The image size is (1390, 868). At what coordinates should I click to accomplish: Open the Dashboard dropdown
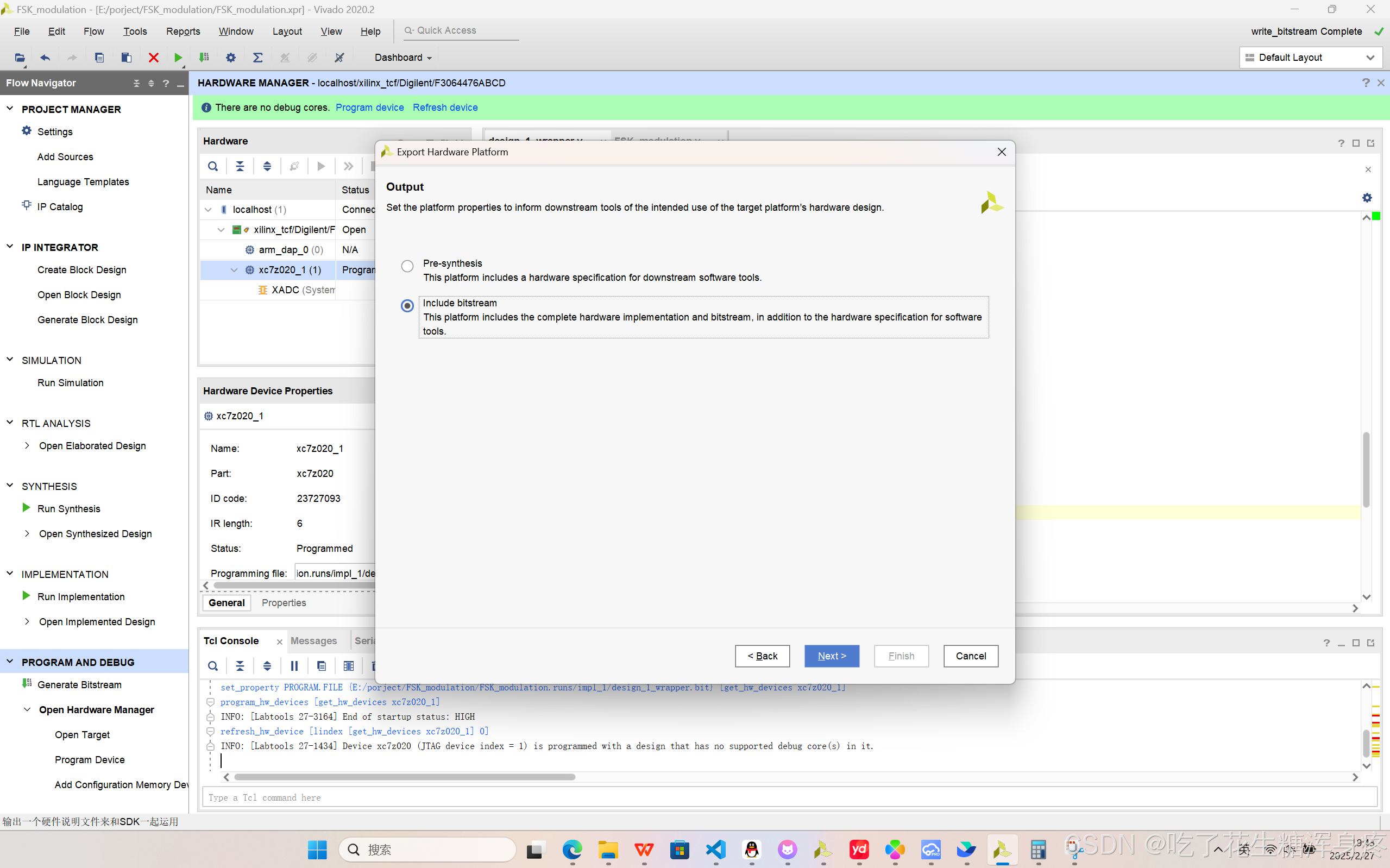[403, 58]
